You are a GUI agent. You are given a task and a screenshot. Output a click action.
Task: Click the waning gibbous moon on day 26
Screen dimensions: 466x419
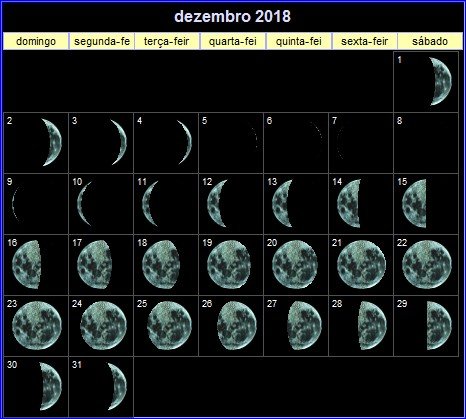click(237, 325)
